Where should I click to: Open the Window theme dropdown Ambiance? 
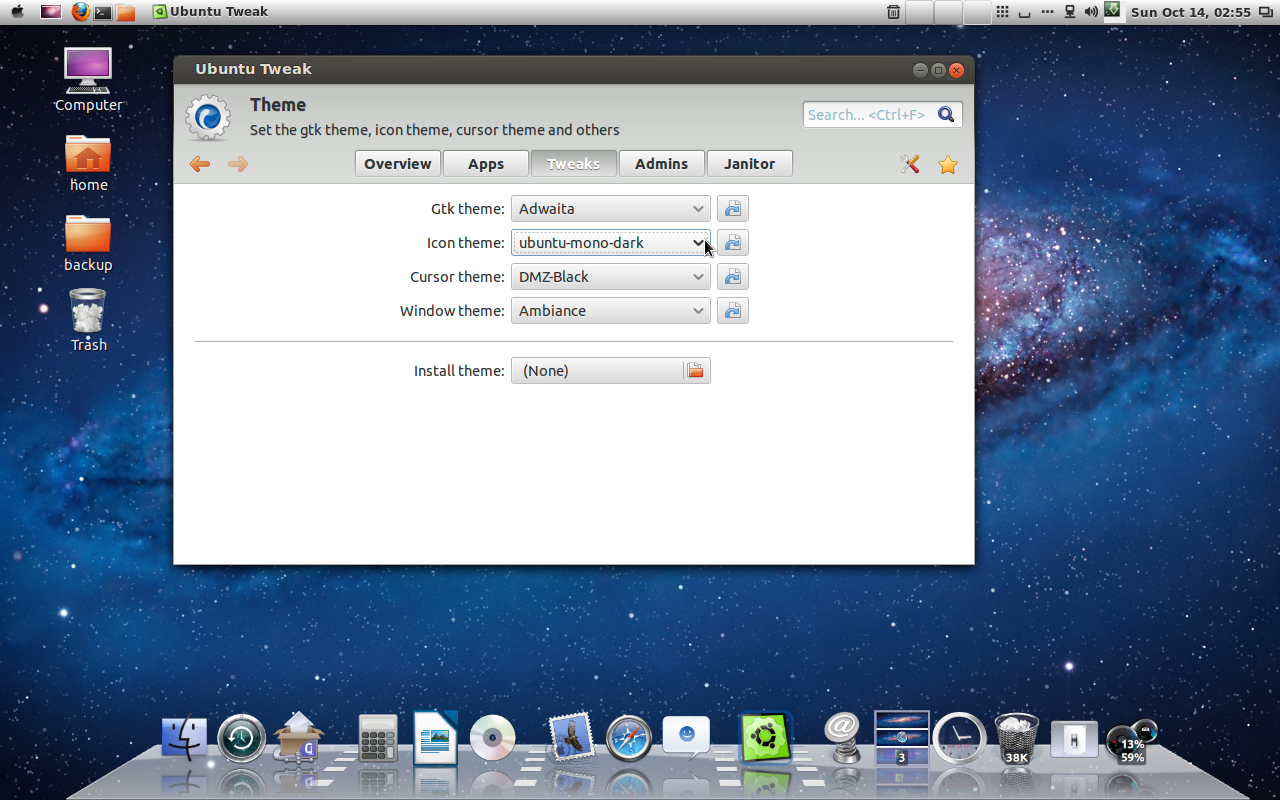(x=611, y=311)
